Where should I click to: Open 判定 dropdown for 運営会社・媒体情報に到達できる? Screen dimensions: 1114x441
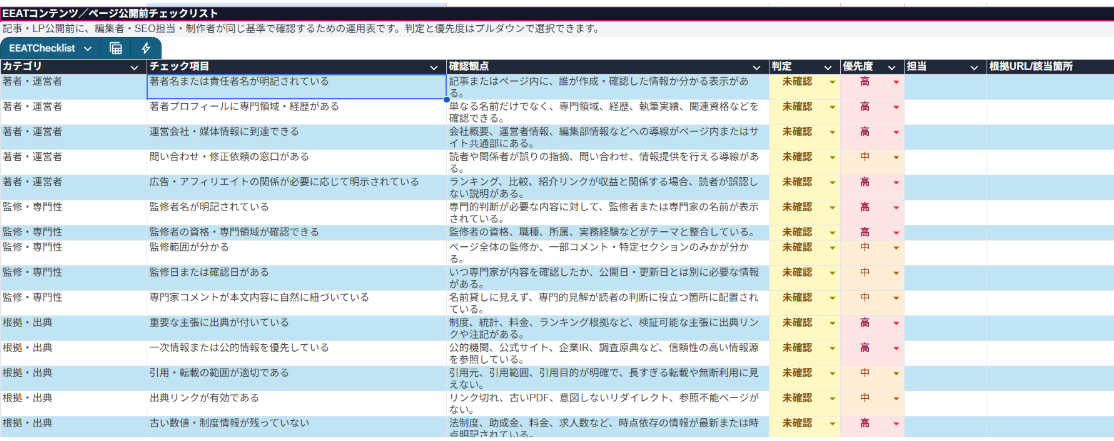[833, 132]
